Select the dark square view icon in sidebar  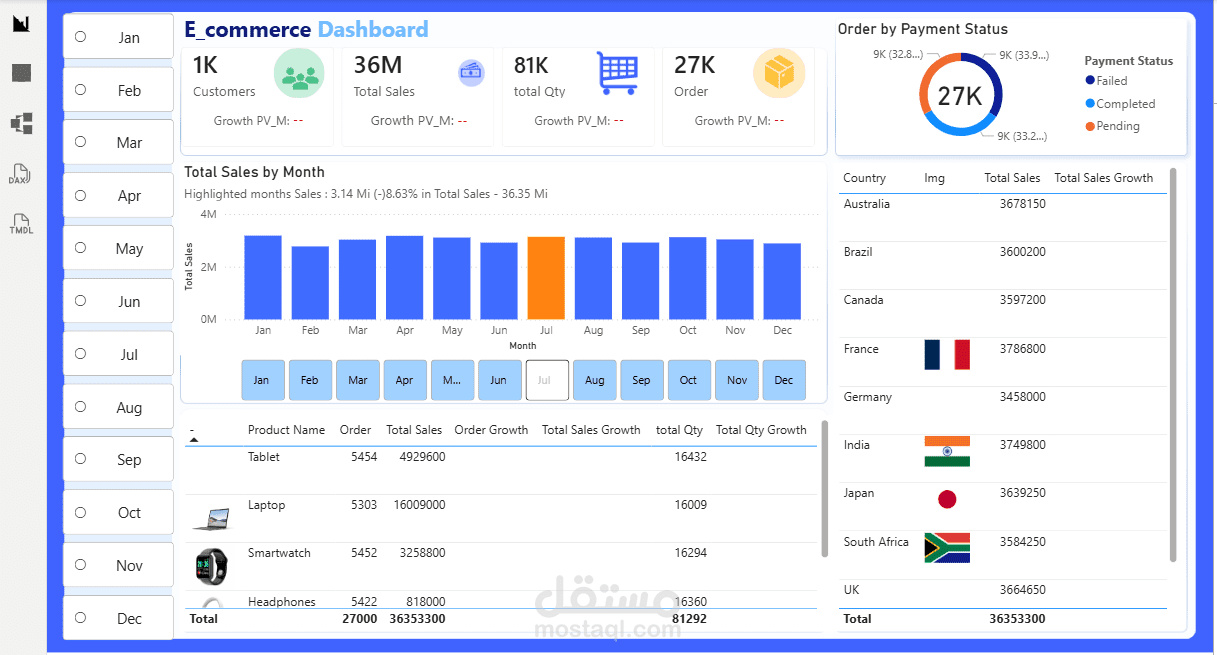tap(20, 72)
